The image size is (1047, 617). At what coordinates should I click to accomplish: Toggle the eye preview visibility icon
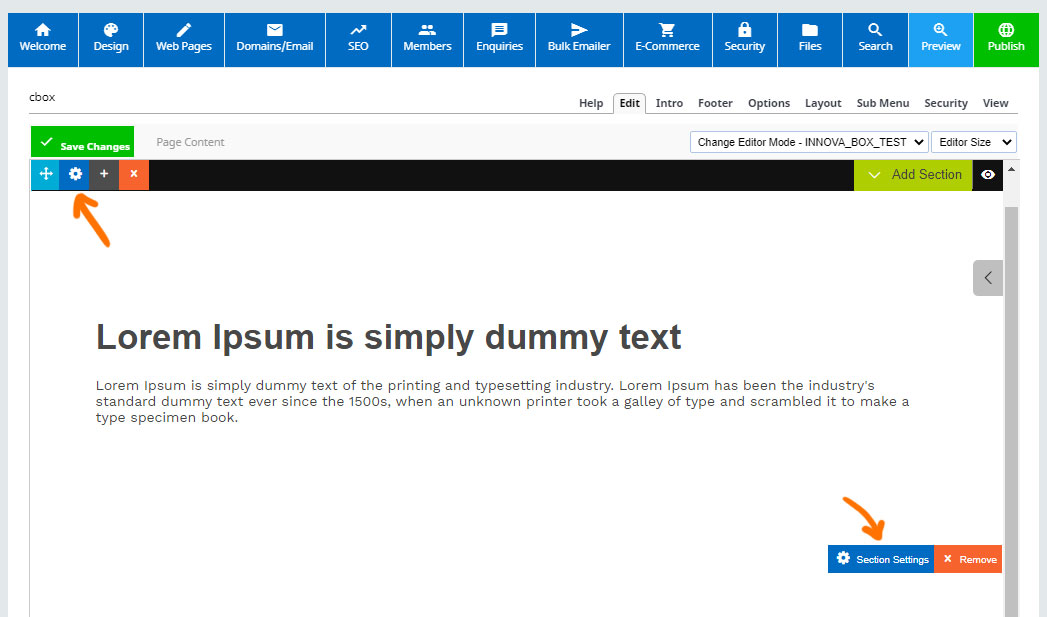[x=988, y=175]
